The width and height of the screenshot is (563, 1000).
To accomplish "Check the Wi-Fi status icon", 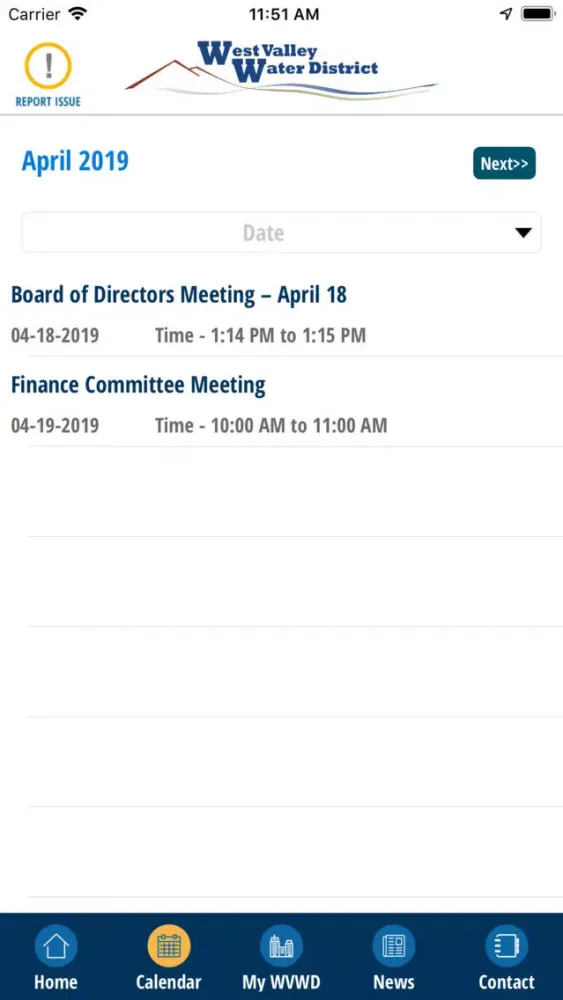I will click(x=78, y=14).
